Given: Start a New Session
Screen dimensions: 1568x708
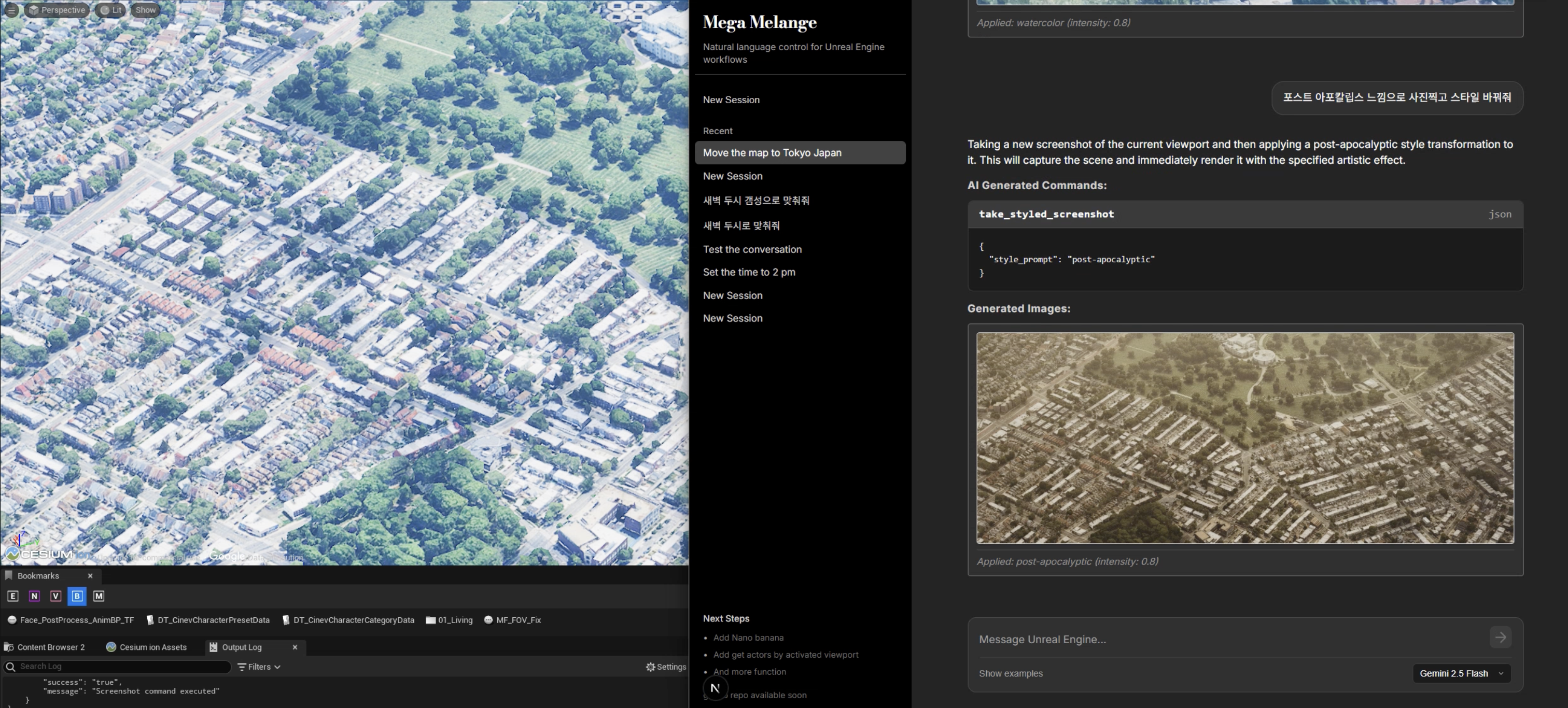Looking at the screenshot, I should click(x=731, y=99).
